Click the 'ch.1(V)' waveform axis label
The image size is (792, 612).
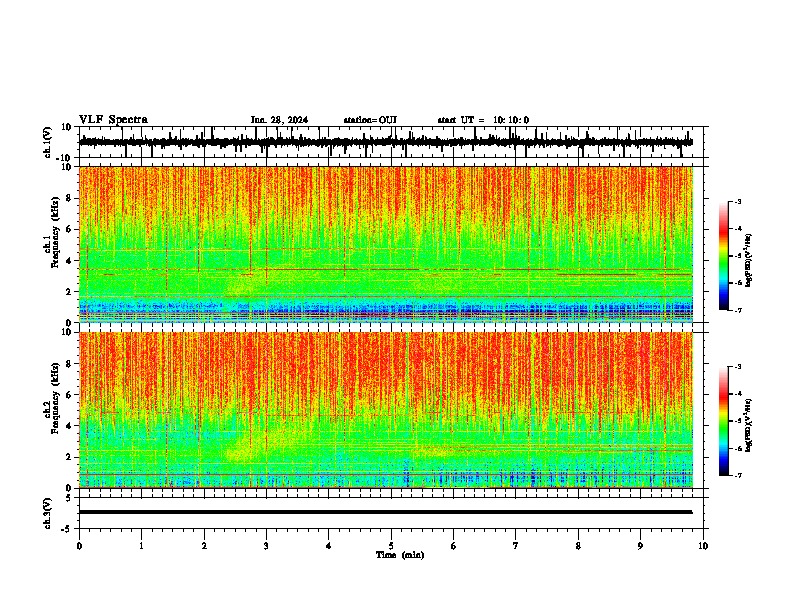coord(48,142)
